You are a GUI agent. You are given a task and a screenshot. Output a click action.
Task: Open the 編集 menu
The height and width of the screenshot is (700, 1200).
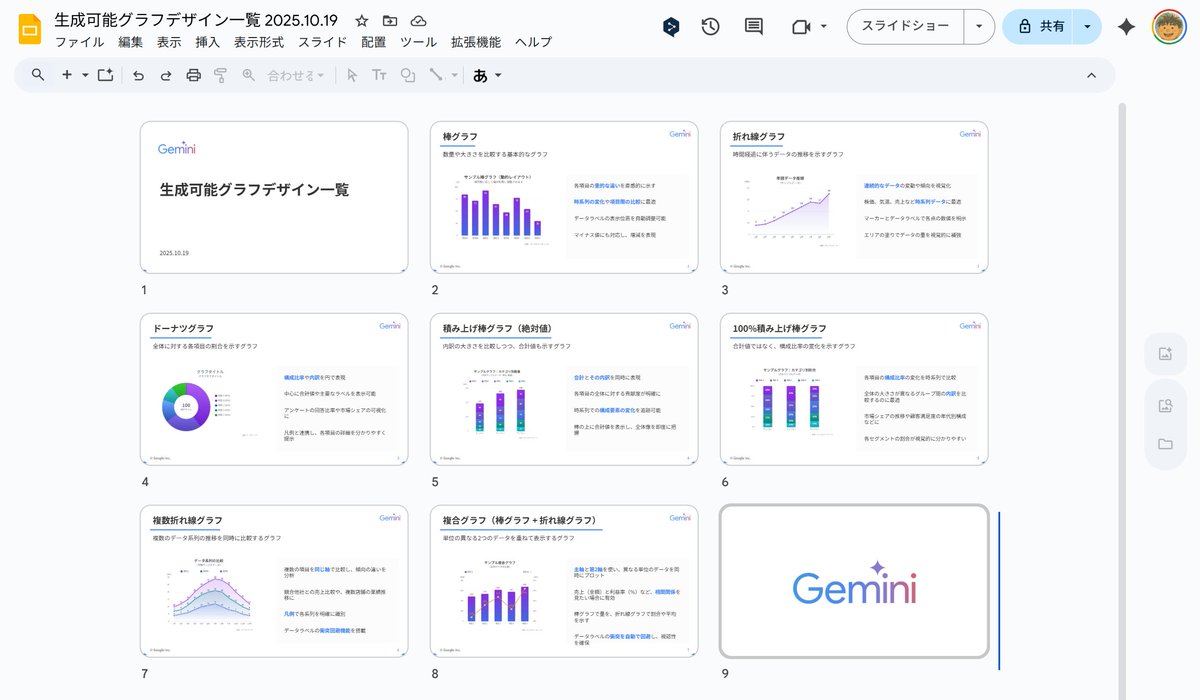point(131,43)
